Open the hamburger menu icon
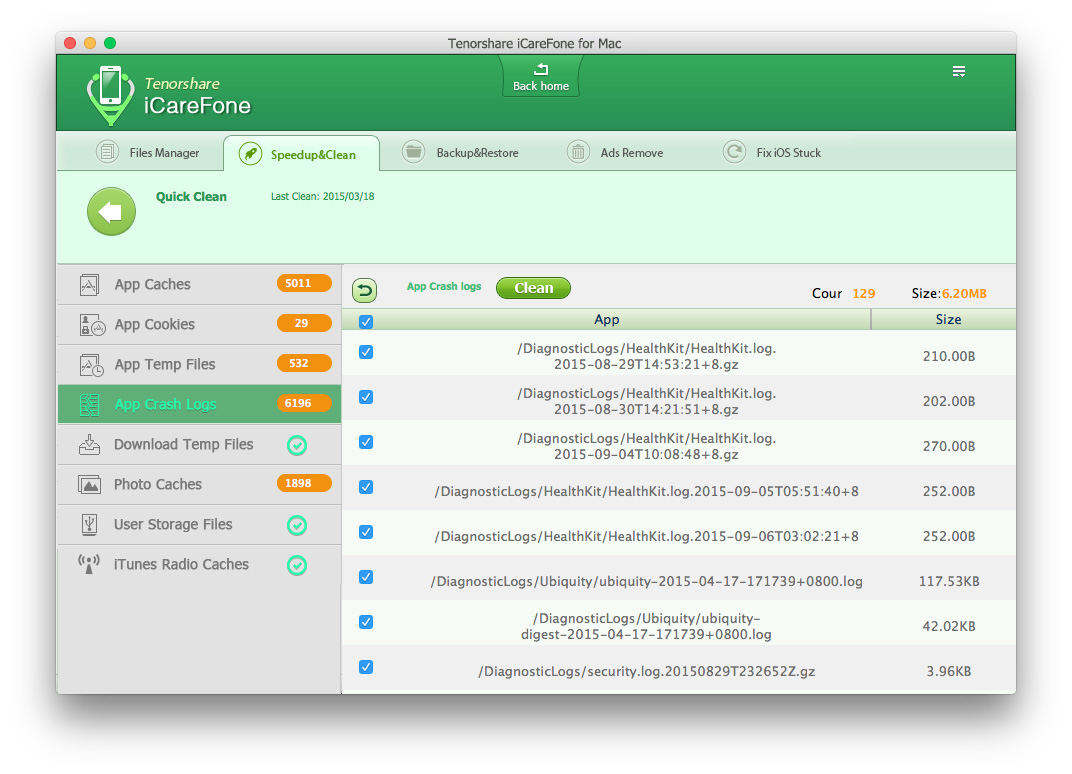 point(959,72)
